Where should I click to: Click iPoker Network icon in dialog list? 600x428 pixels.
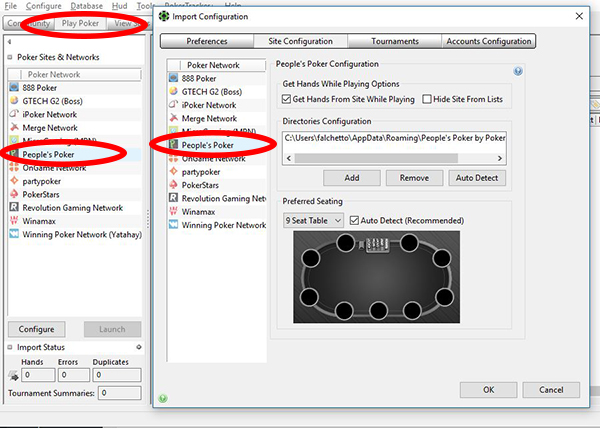pyautogui.click(x=173, y=104)
